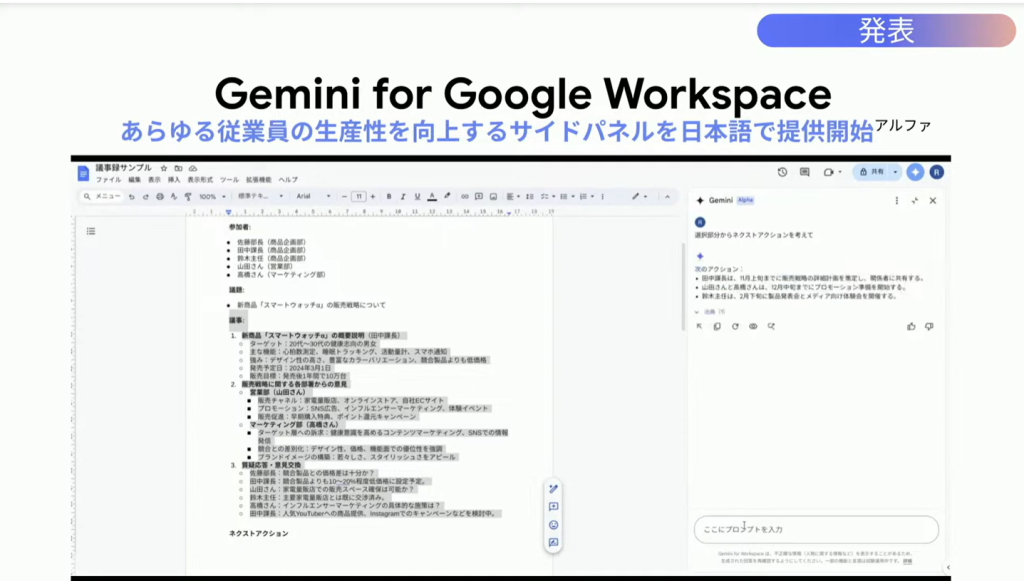Open version history clock icon

[781, 172]
